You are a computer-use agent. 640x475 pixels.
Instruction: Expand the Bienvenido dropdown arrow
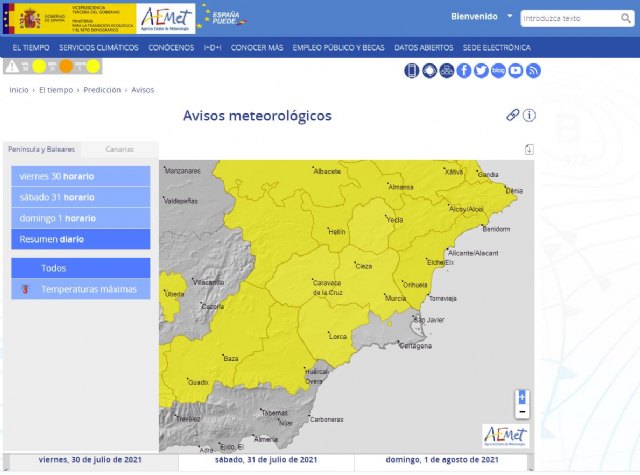pyautogui.click(x=510, y=17)
